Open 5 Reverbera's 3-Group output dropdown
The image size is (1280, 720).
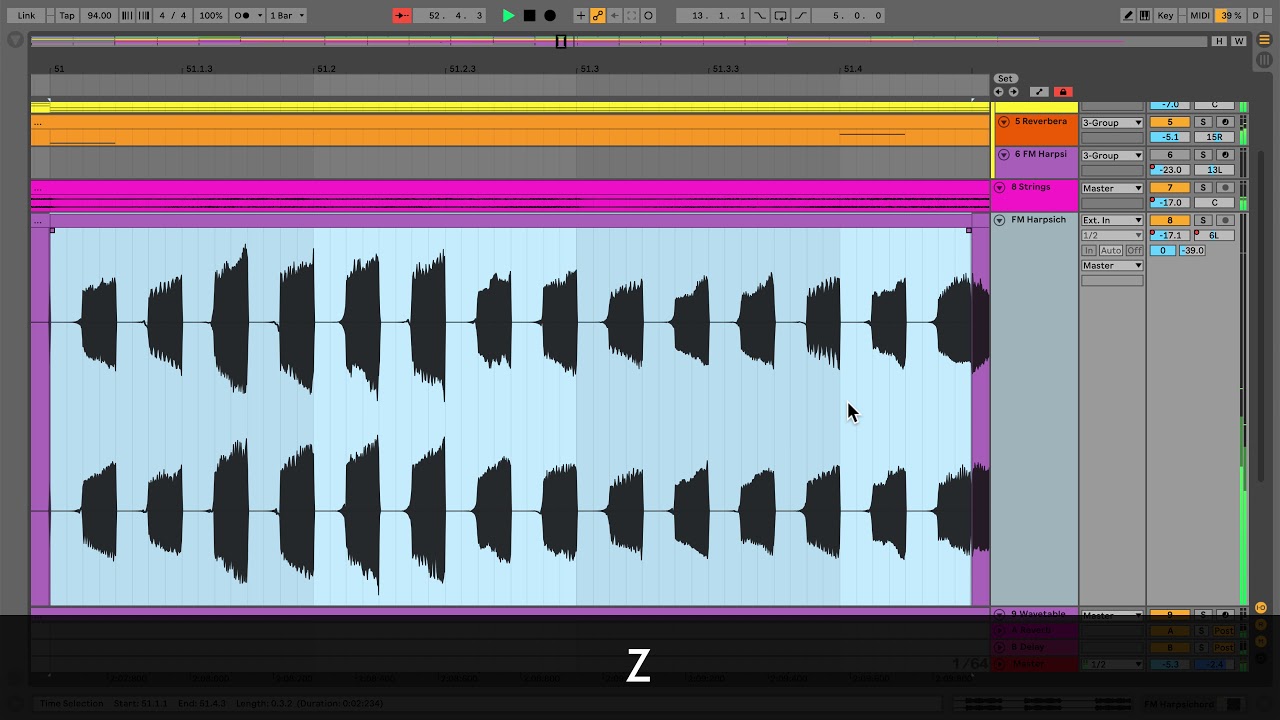pos(1112,123)
